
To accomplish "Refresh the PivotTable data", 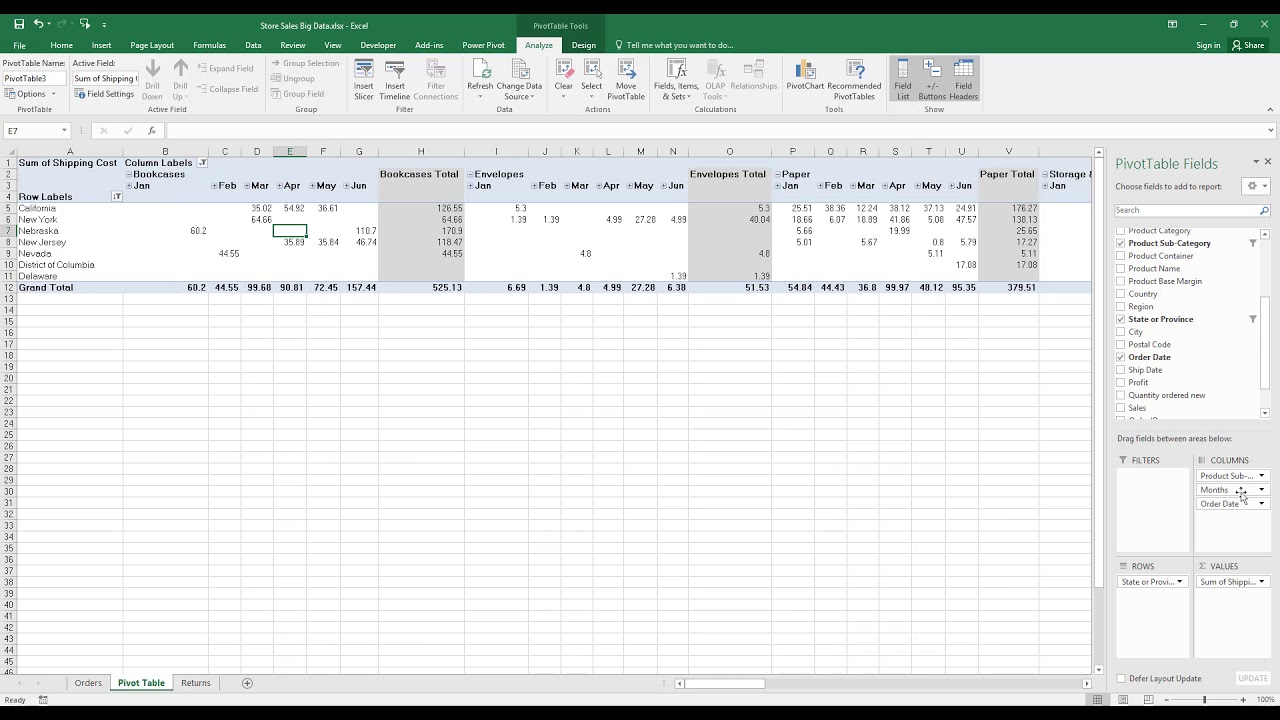I will click(480, 80).
